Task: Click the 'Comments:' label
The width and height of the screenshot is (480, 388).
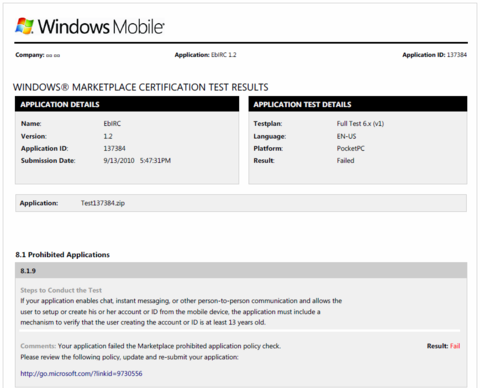Action: click(38, 346)
